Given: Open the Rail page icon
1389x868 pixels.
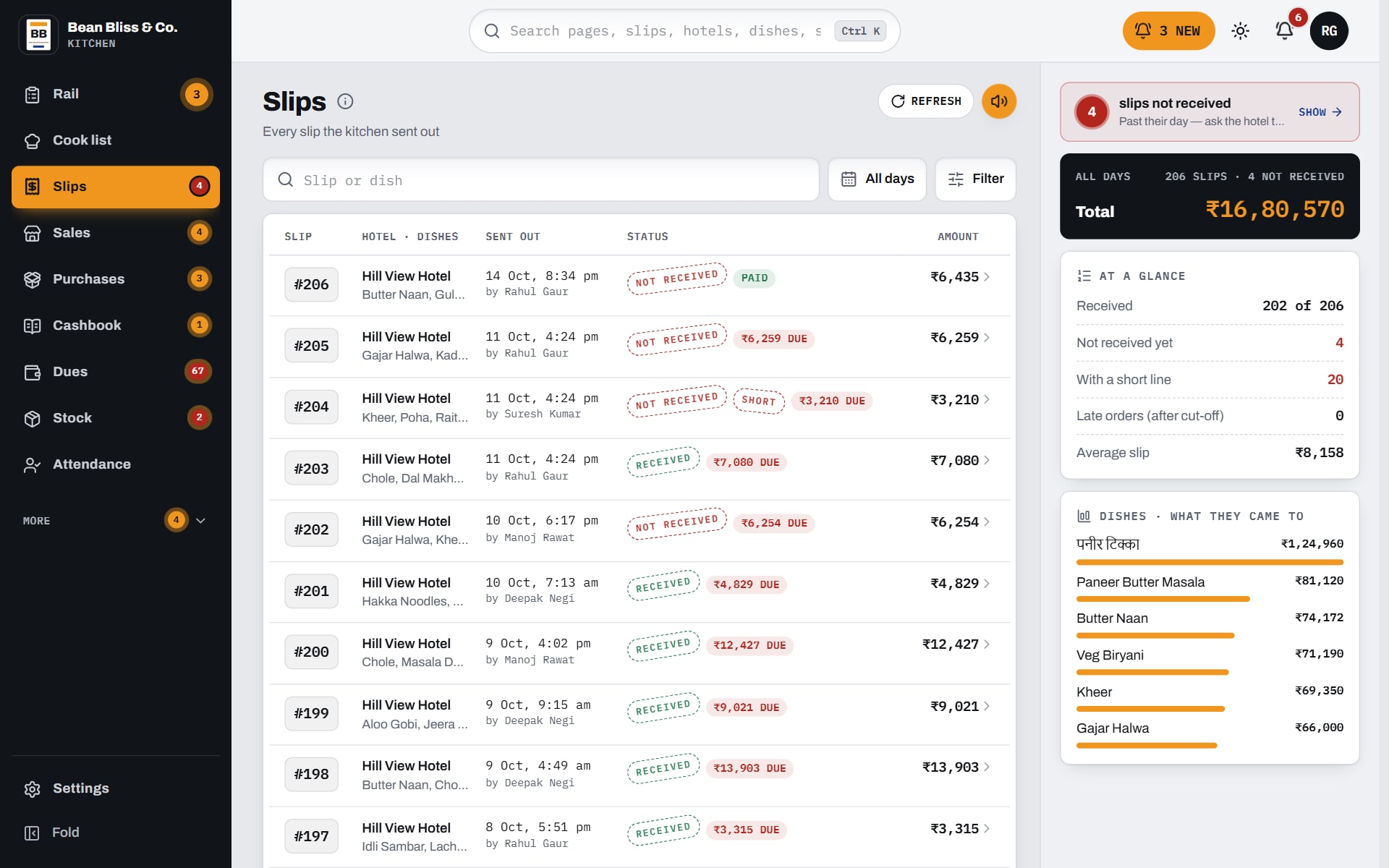Looking at the screenshot, I should pos(32,95).
